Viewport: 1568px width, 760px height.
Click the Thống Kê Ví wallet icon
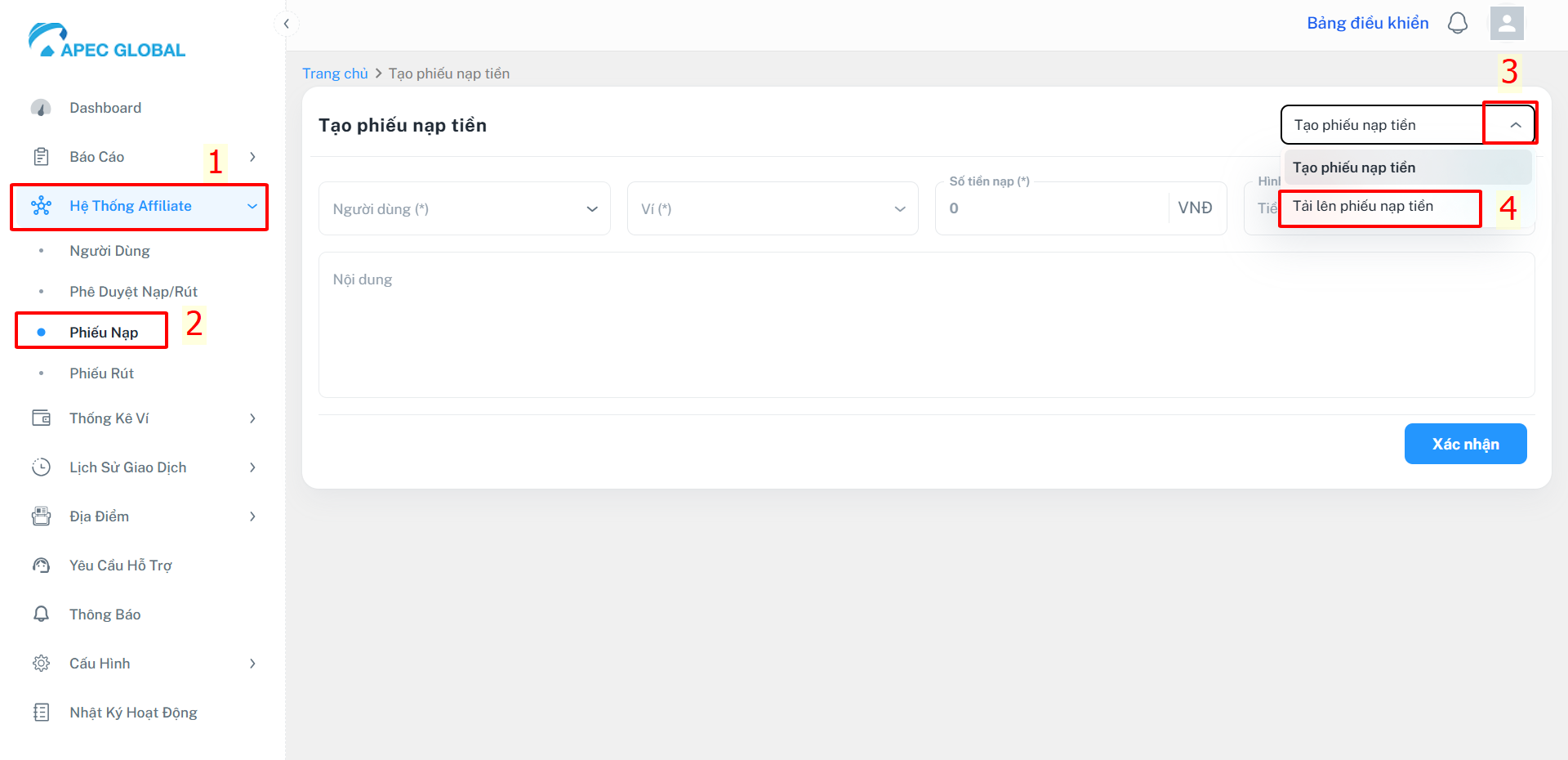tap(41, 418)
